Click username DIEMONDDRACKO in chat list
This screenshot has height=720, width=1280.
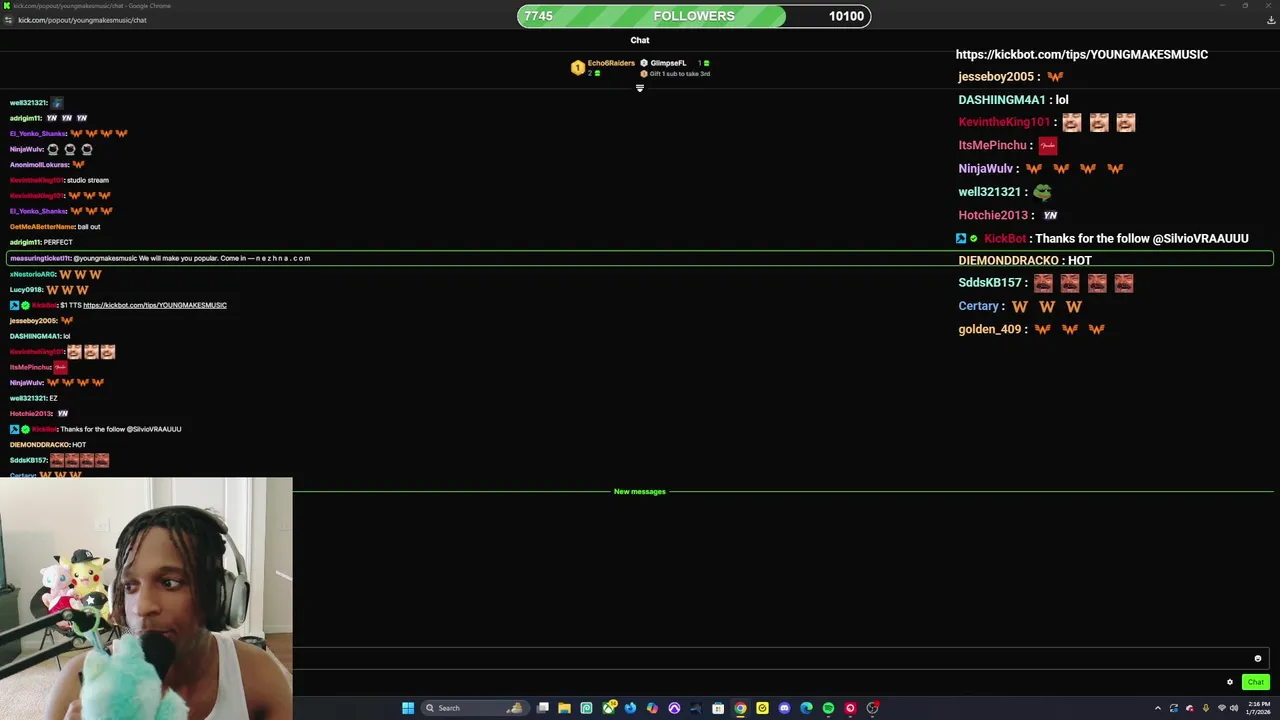39,445
